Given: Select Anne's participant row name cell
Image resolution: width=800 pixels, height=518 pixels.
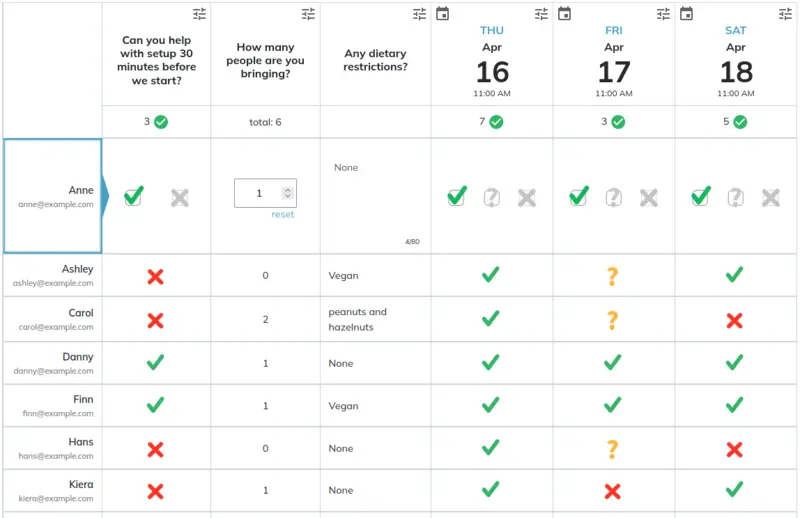Looking at the screenshot, I should pyautogui.click(x=53, y=196).
